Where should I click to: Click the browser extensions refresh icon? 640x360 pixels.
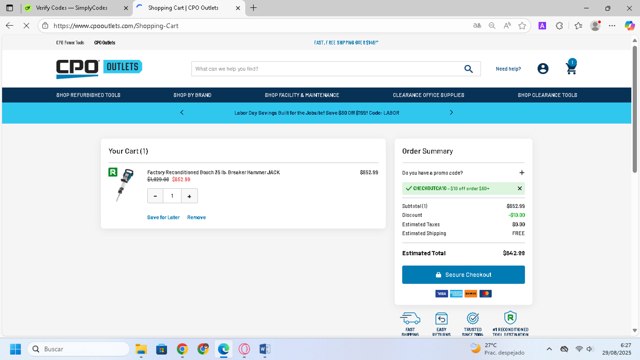click(560, 26)
